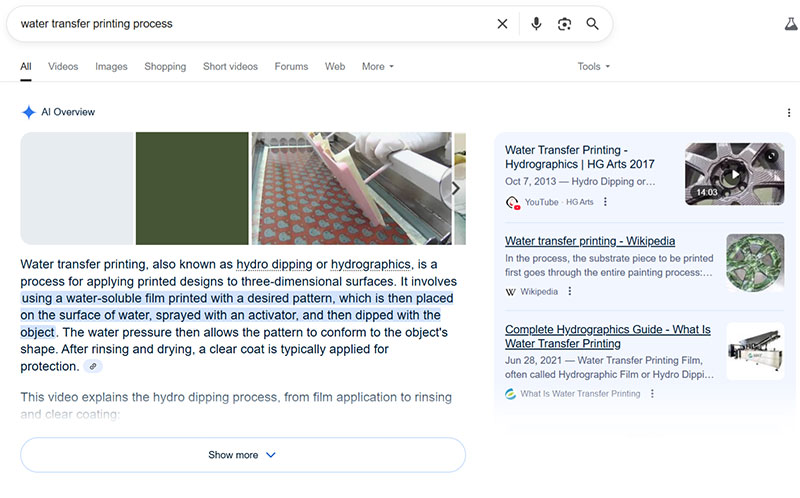
Task: Open the dark green carousel image
Action: coord(192,188)
